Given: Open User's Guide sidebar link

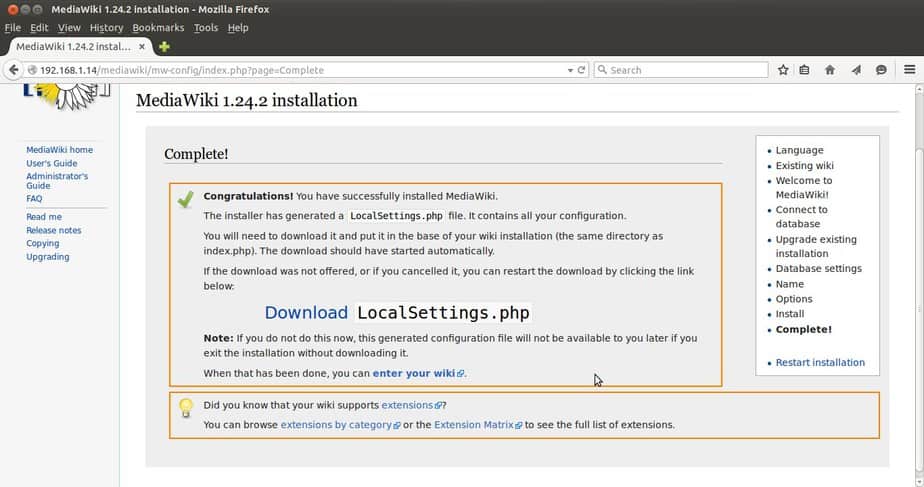Looking at the screenshot, I should pos(51,163).
